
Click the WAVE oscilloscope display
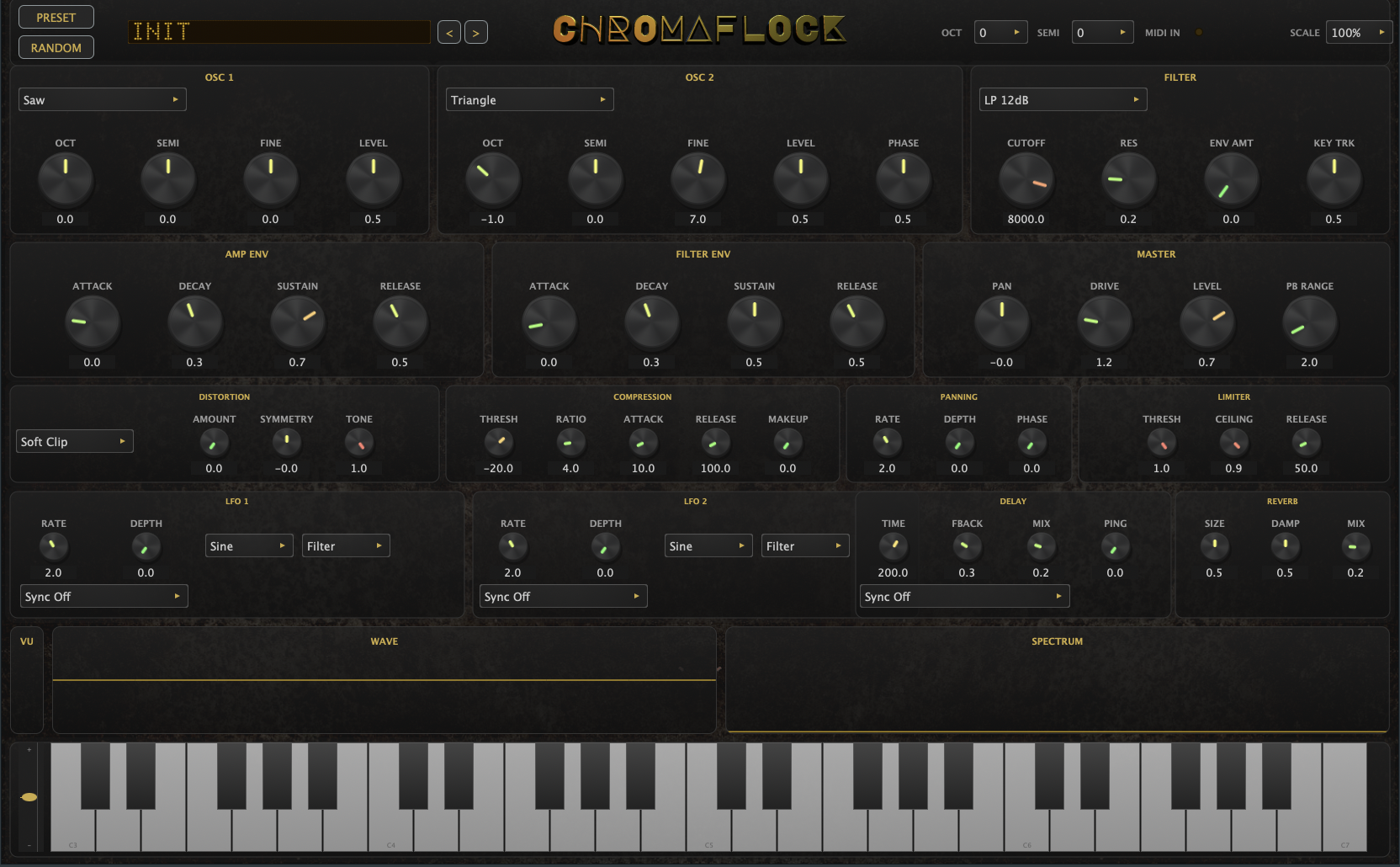point(384,680)
